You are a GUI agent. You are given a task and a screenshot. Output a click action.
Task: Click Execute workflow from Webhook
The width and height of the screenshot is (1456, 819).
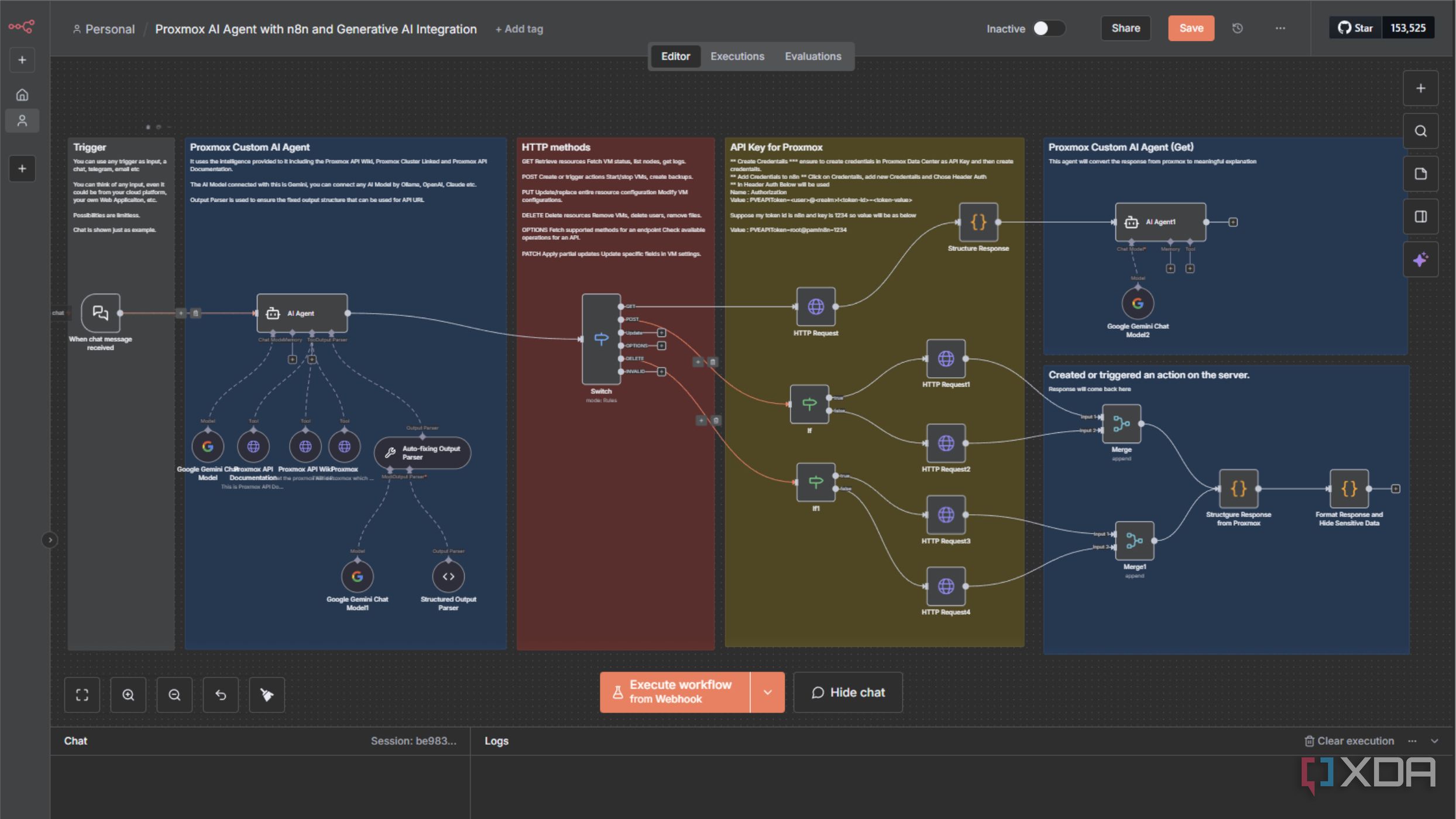tap(675, 692)
